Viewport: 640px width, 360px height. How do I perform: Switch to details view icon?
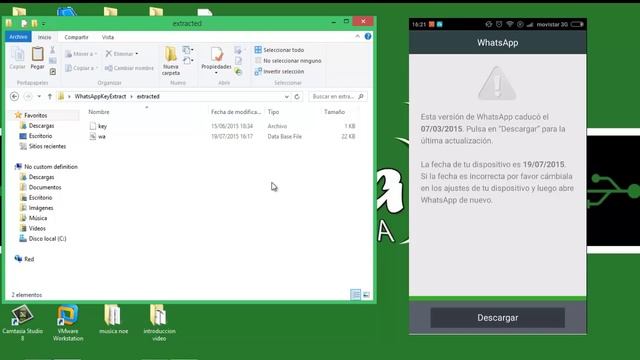356,295
